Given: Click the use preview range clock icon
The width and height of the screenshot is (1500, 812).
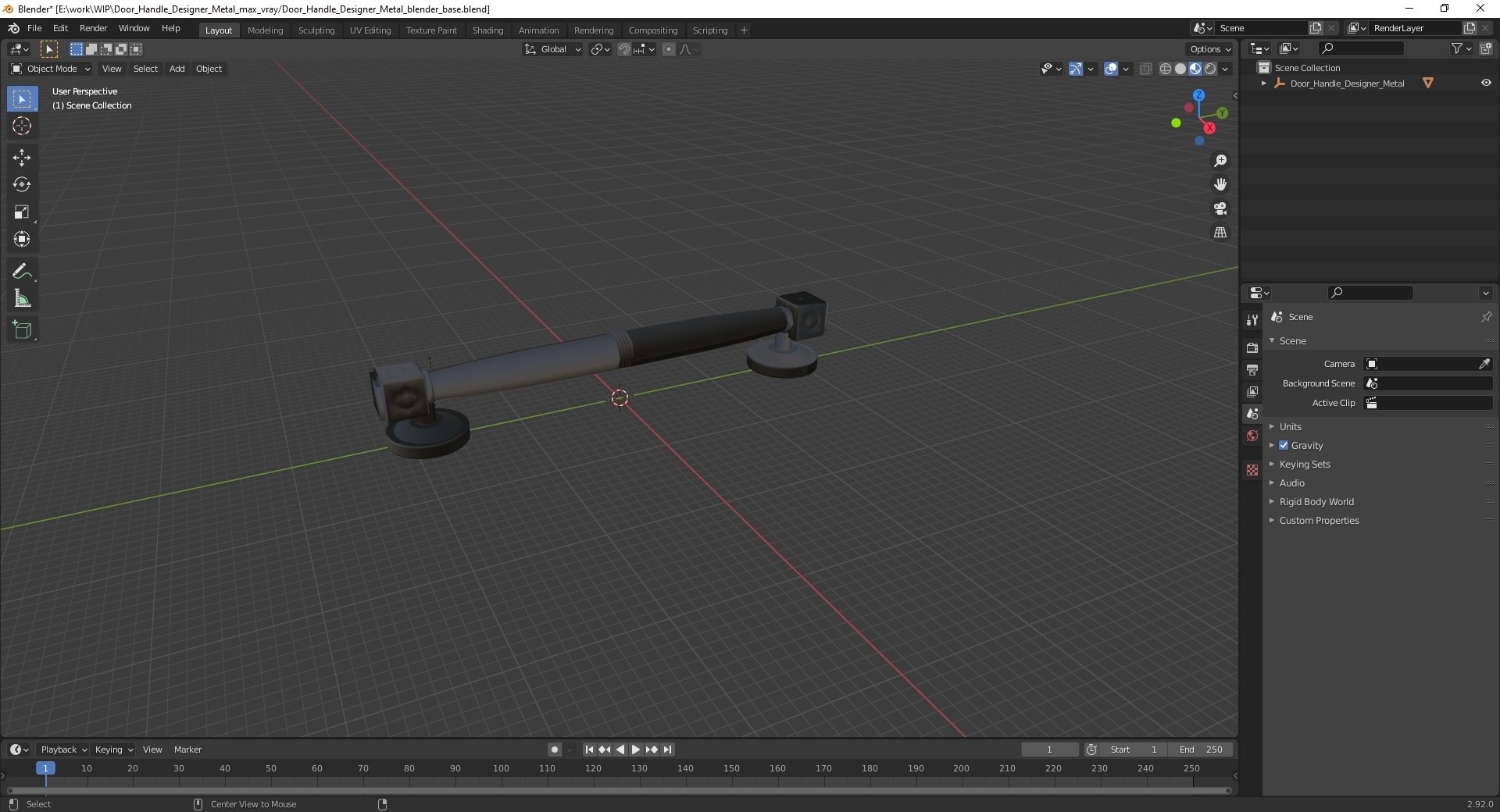Looking at the screenshot, I should click(1091, 750).
